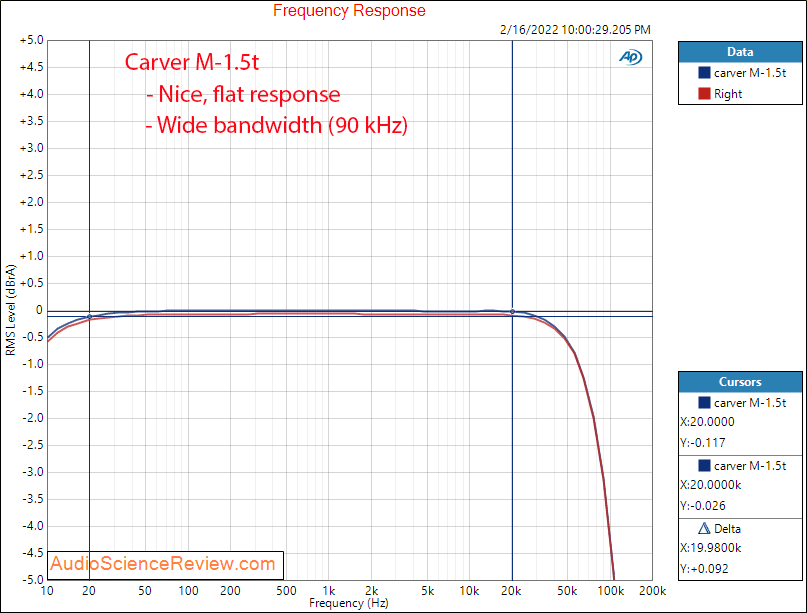This screenshot has width=807, height=613.
Task: Click the Frequency Response title
Action: pos(349,10)
